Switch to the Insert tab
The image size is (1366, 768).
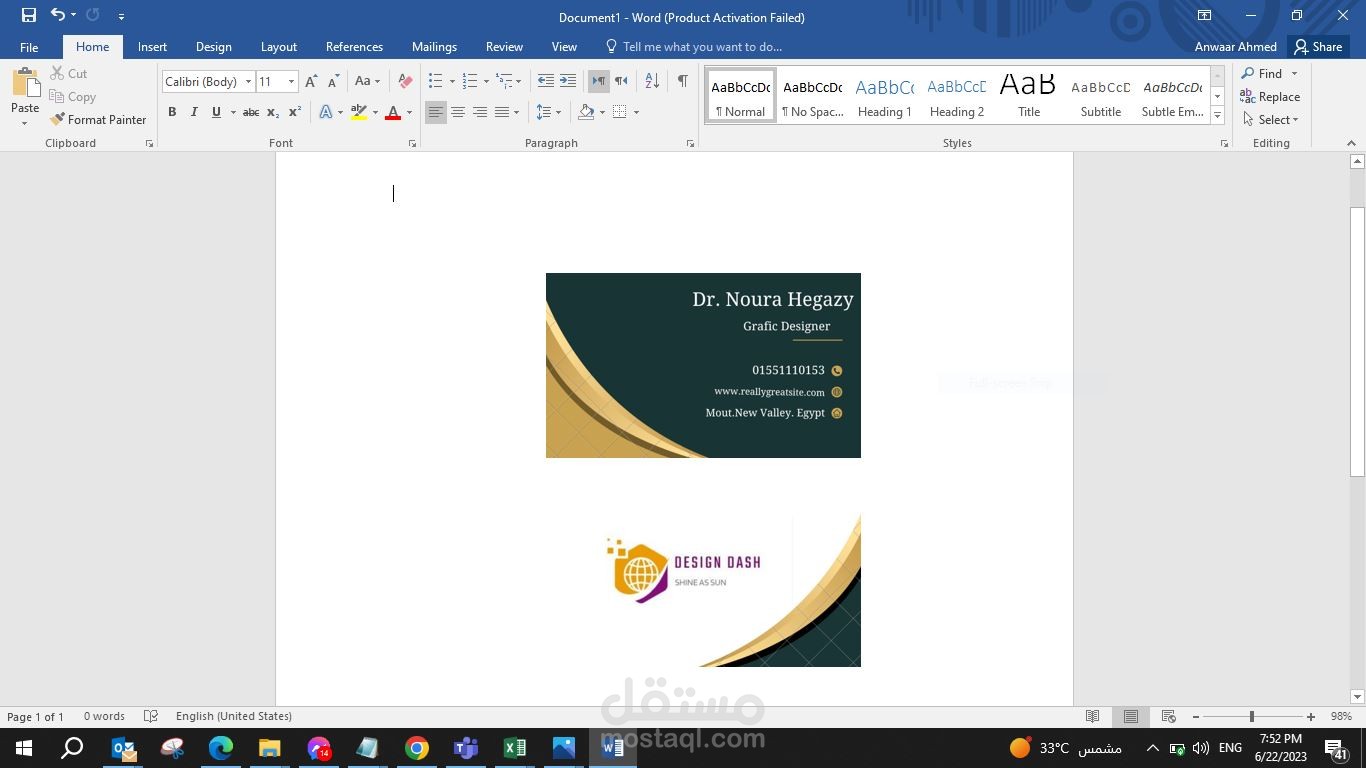[152, 47]
